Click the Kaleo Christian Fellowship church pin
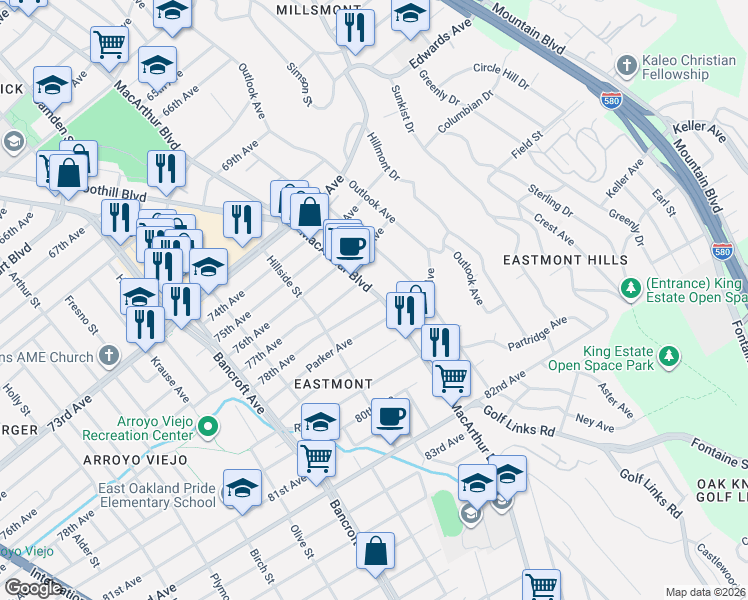 [627, 66]
